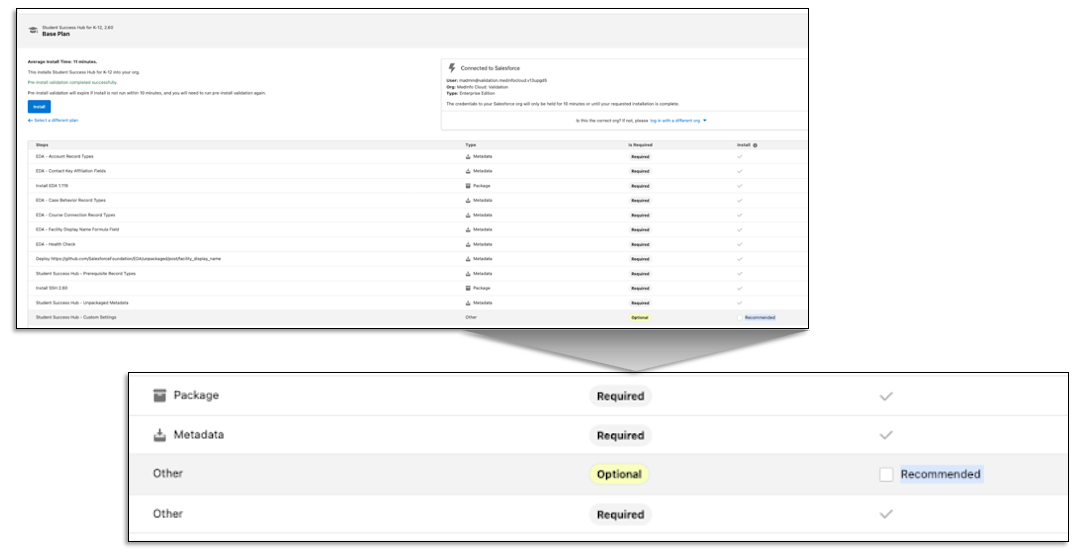Click the Metadata download icon in enlarged callout
Image resolution: width=1088 pixels, height=559 pixels.
coord(160,435)
